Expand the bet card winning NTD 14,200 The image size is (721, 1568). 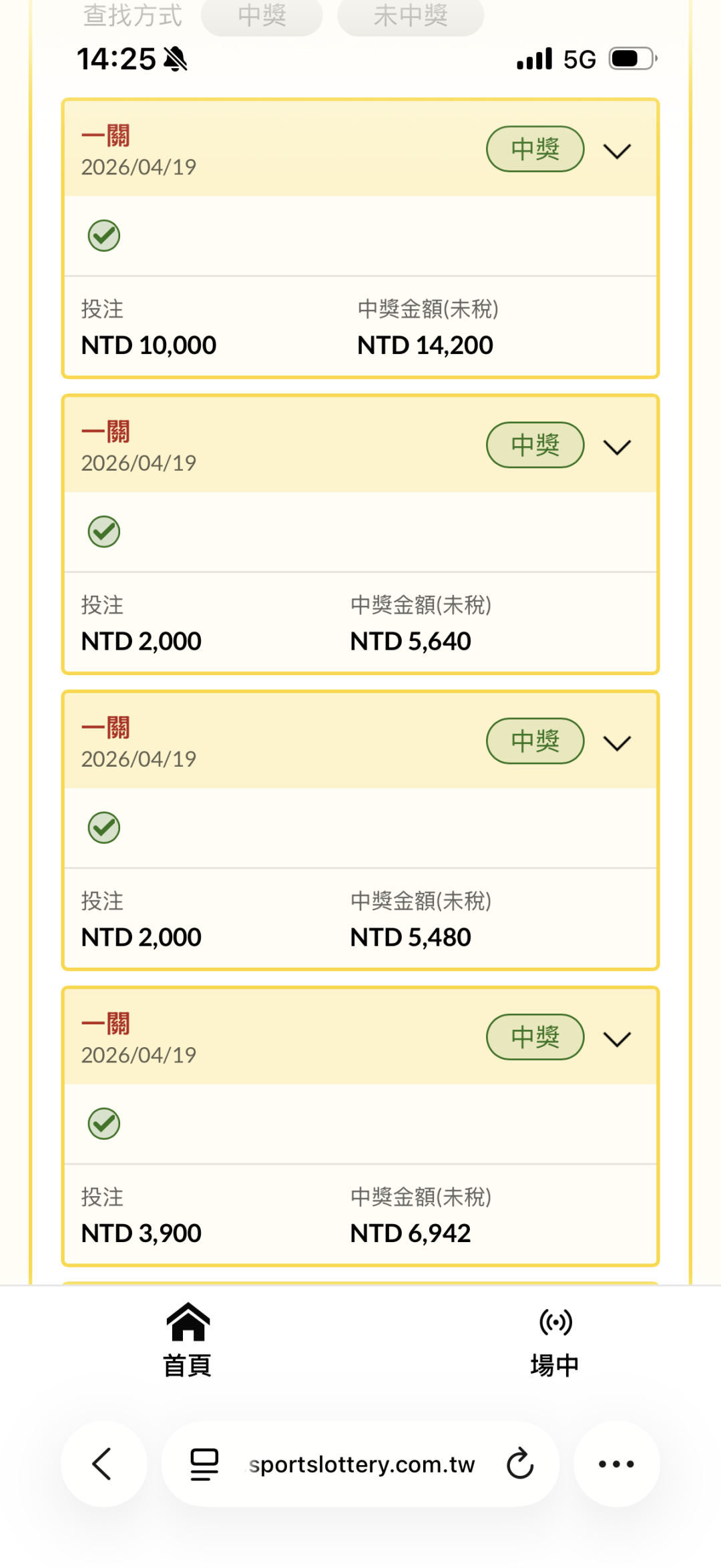[x=617, y=151]
